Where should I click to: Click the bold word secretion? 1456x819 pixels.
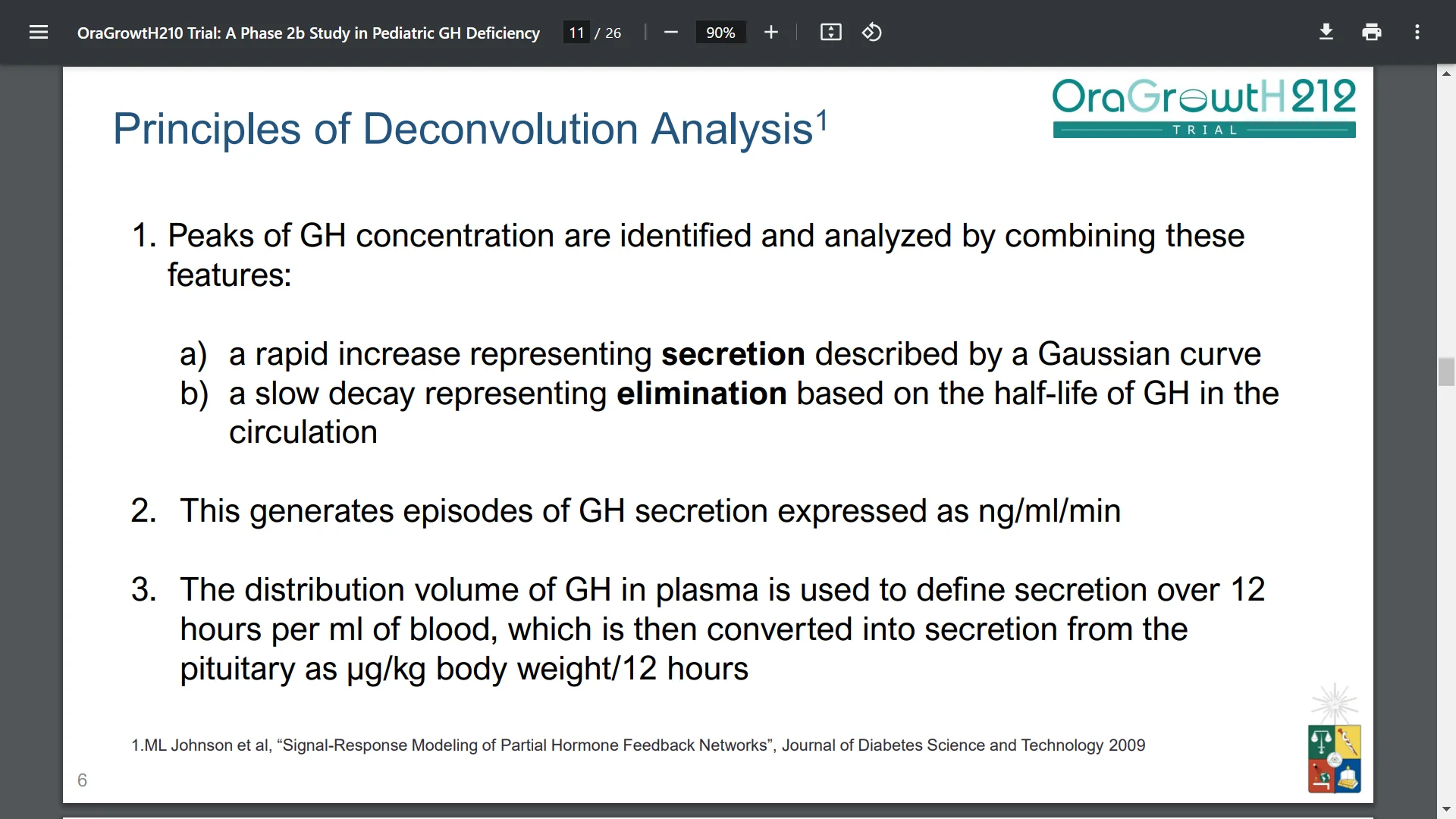coord(733,354)
